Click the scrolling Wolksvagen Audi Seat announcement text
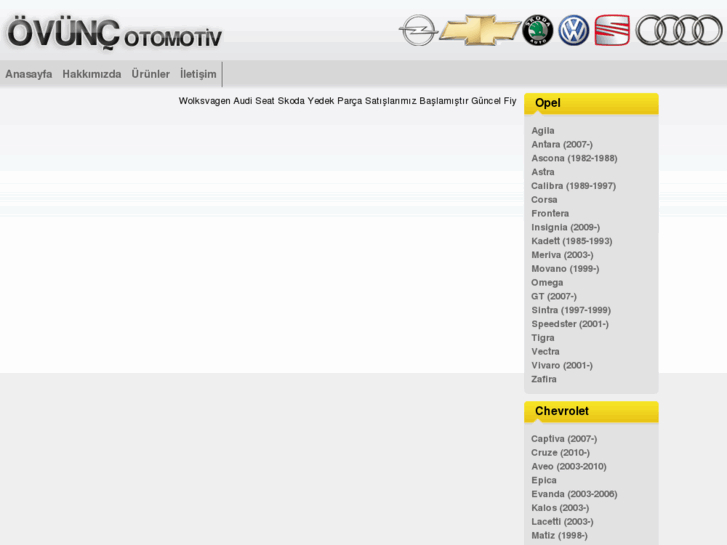 click(x=347, y=101)
